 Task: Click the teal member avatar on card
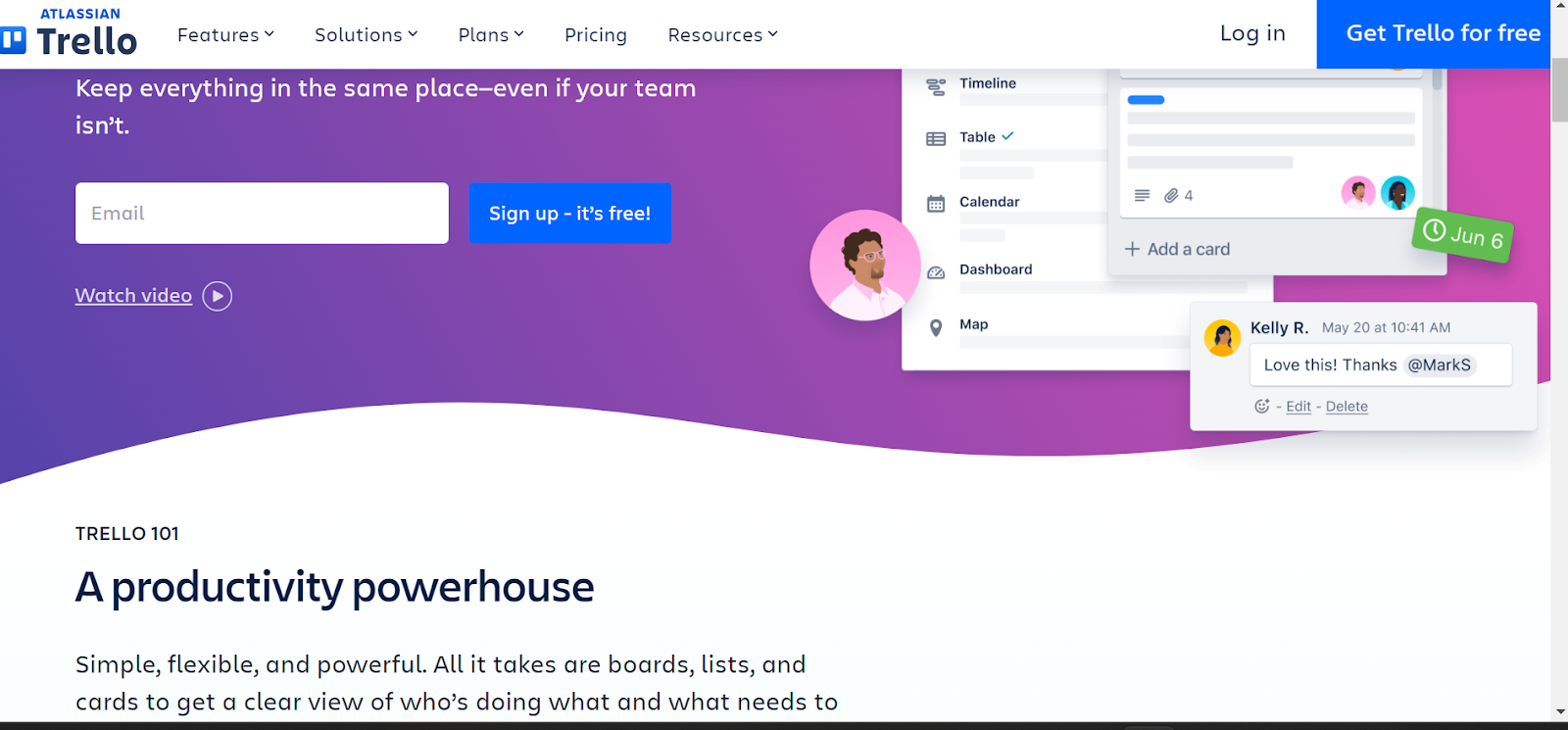(x=1397, y=192)
